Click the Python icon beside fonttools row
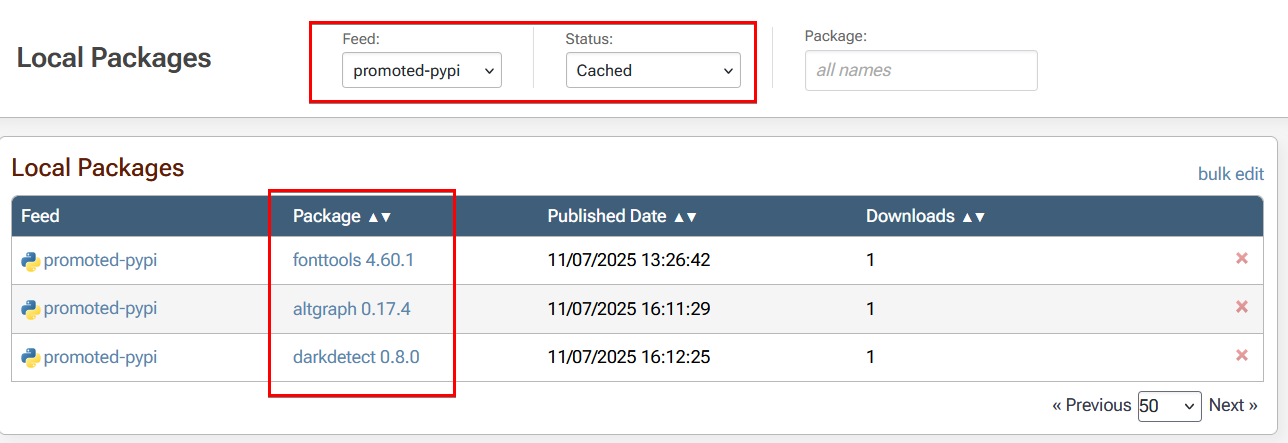 [x=30, y=261]
